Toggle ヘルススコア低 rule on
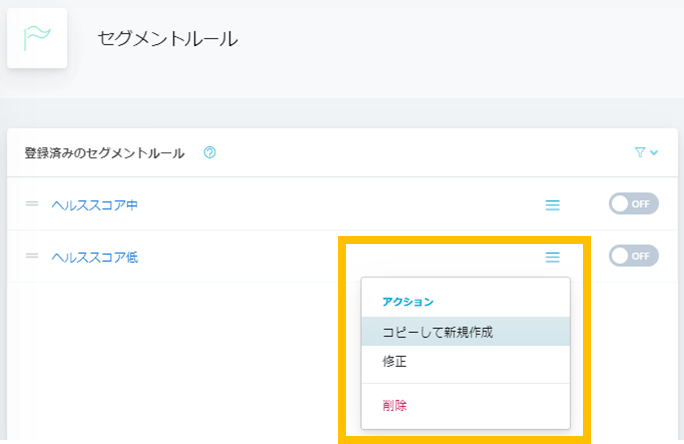 coord(634,256)
